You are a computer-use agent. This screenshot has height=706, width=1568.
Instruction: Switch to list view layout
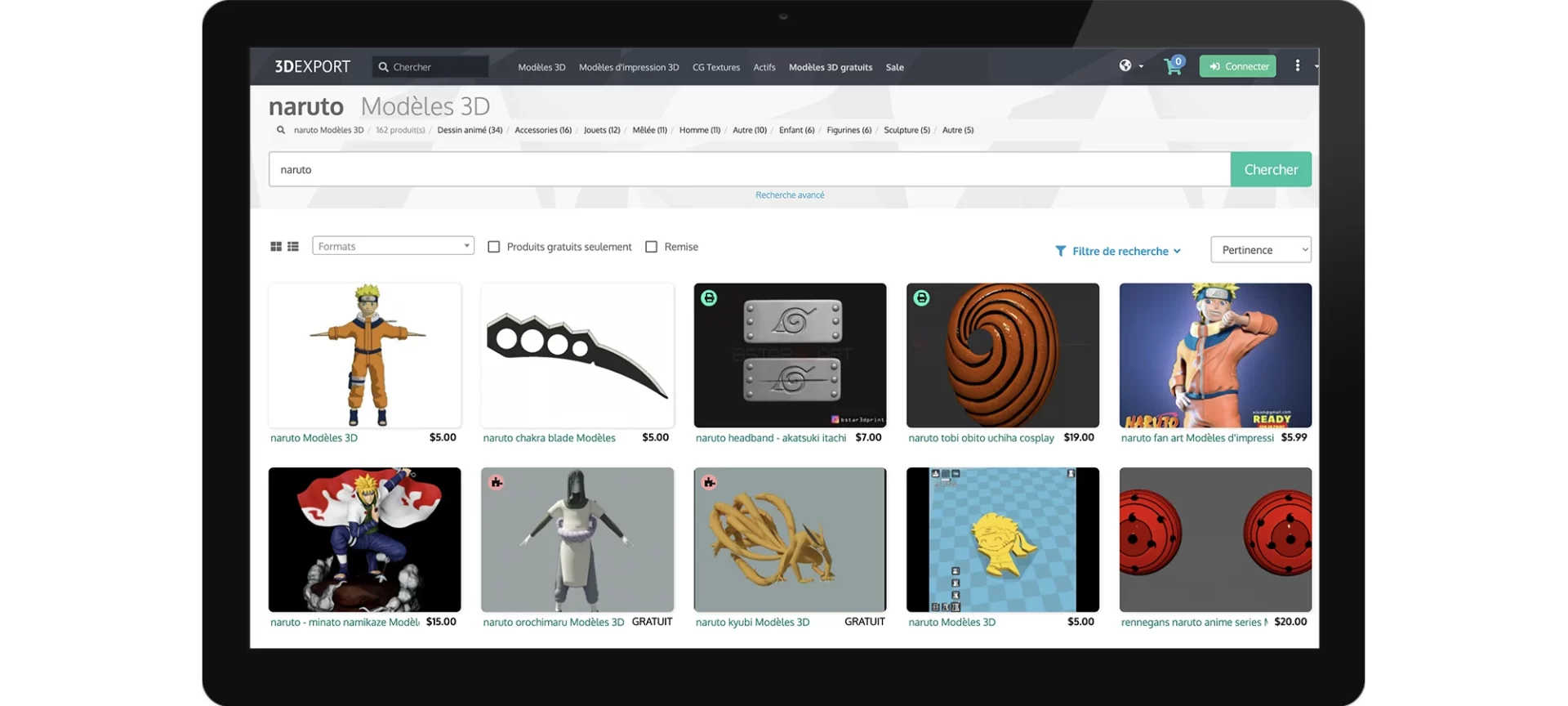[293, 247]
